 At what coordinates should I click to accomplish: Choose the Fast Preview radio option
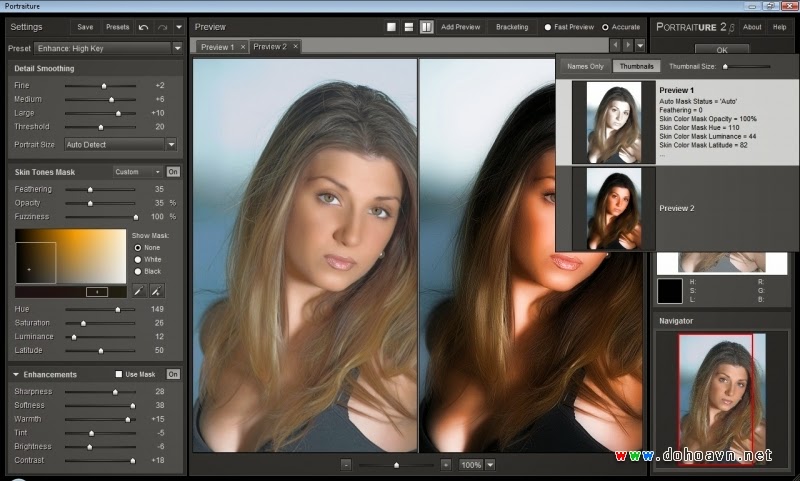[x=547, y=27]
